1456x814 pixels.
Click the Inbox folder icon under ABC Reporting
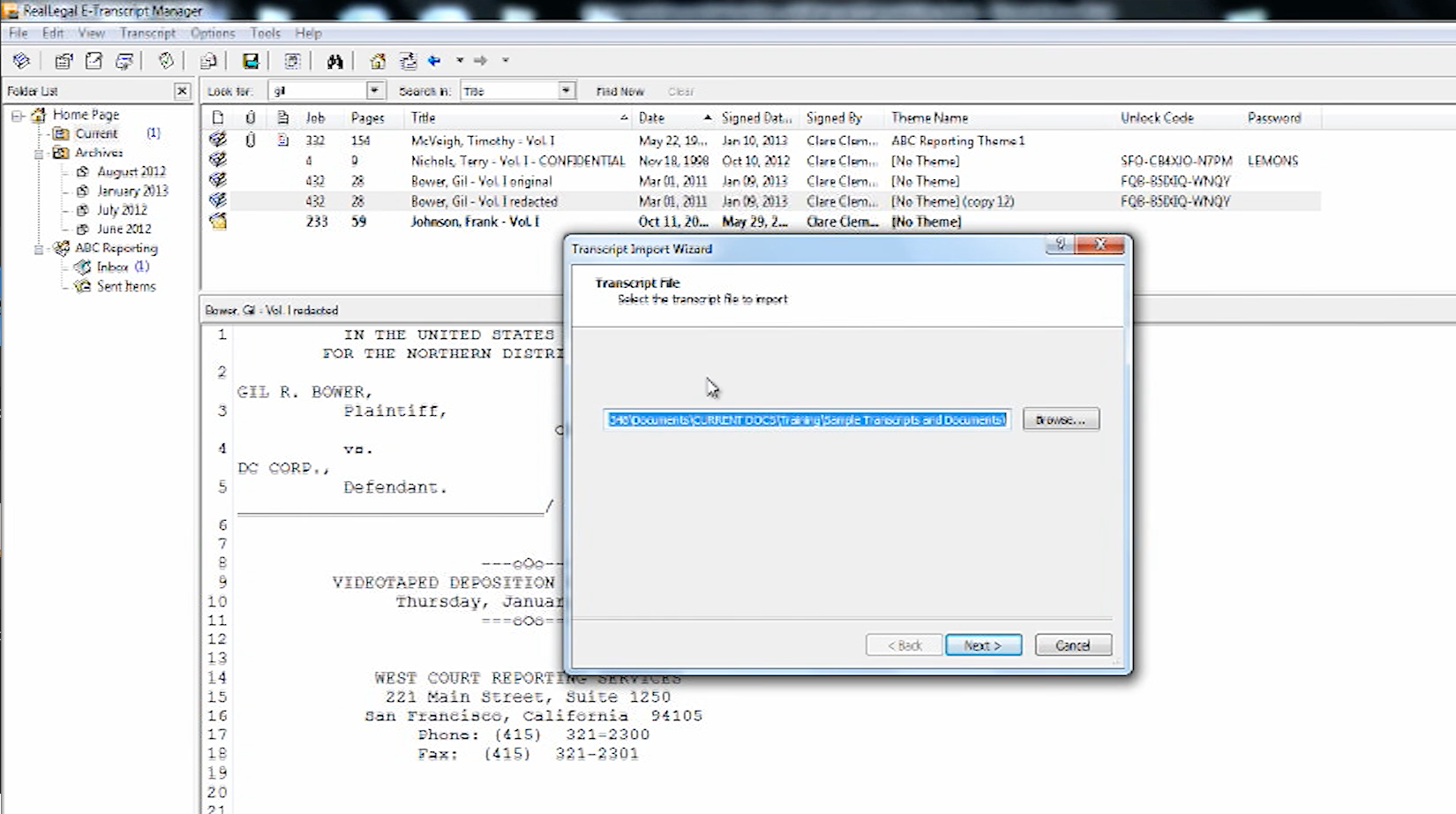[x=83, y=267]
